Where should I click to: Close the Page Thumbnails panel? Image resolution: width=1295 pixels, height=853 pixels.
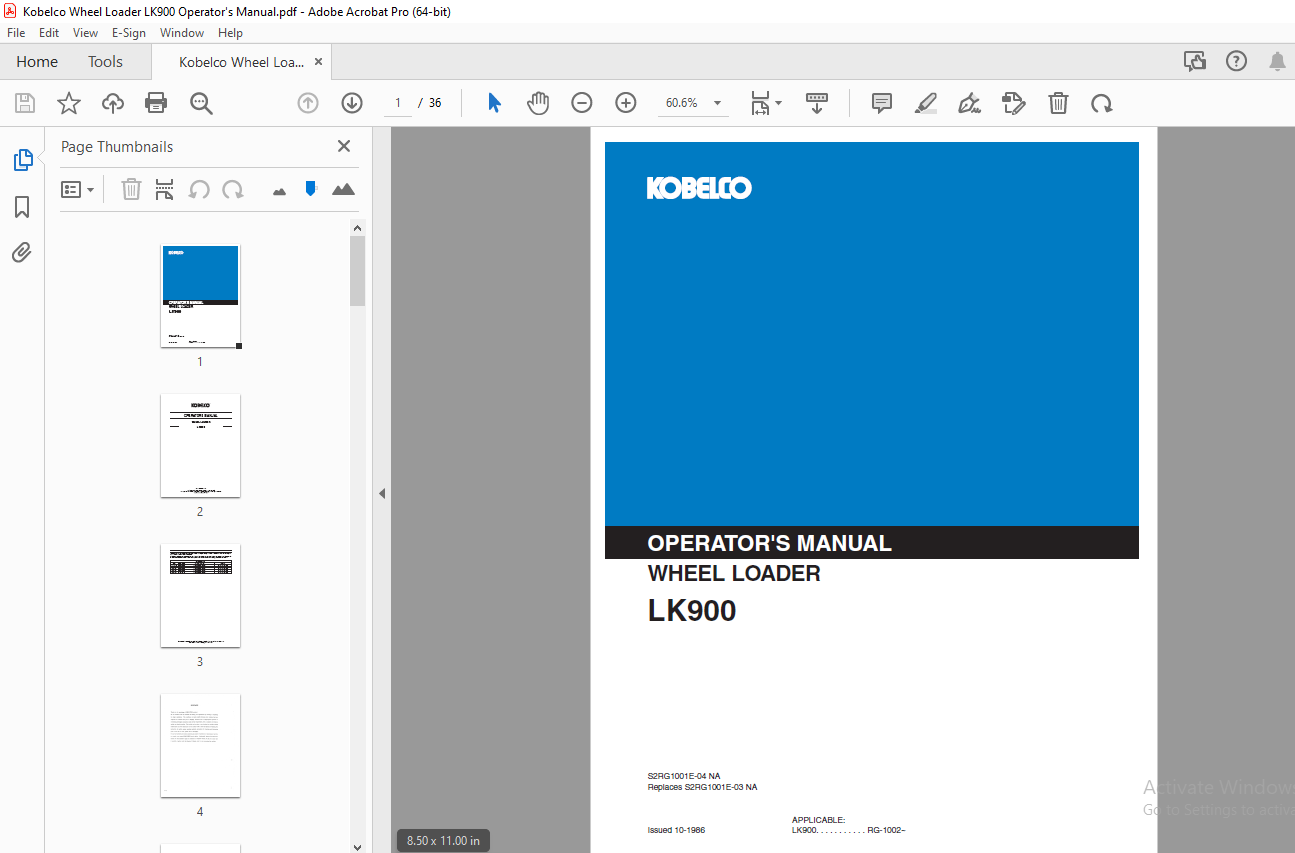(x=344, y=146)
